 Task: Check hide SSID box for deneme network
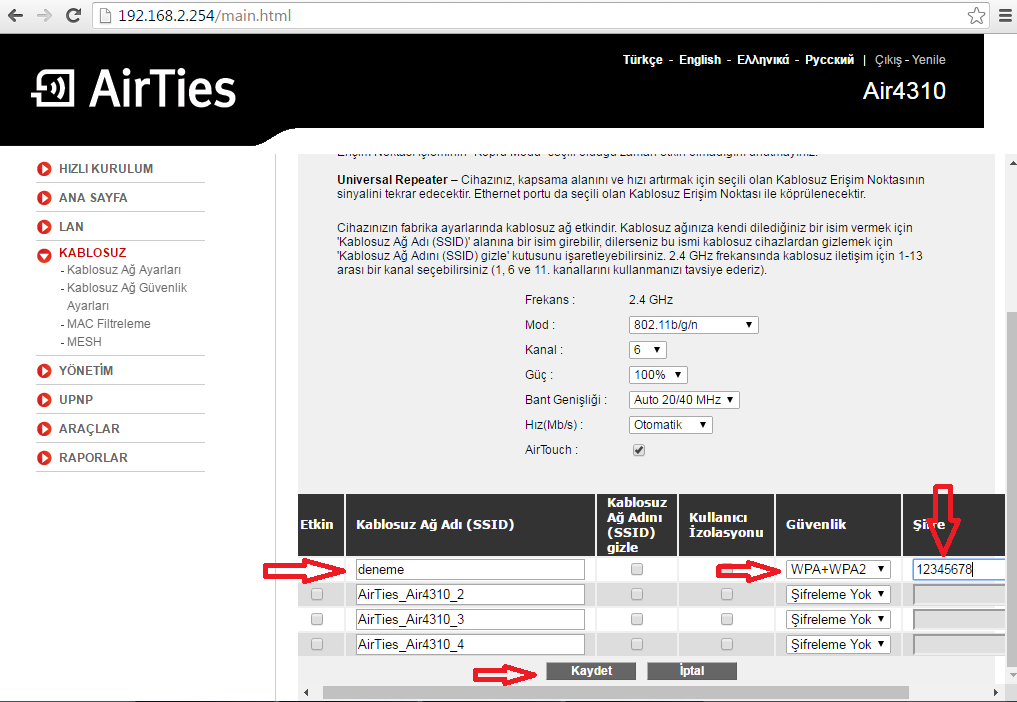[x=636, y=569]
